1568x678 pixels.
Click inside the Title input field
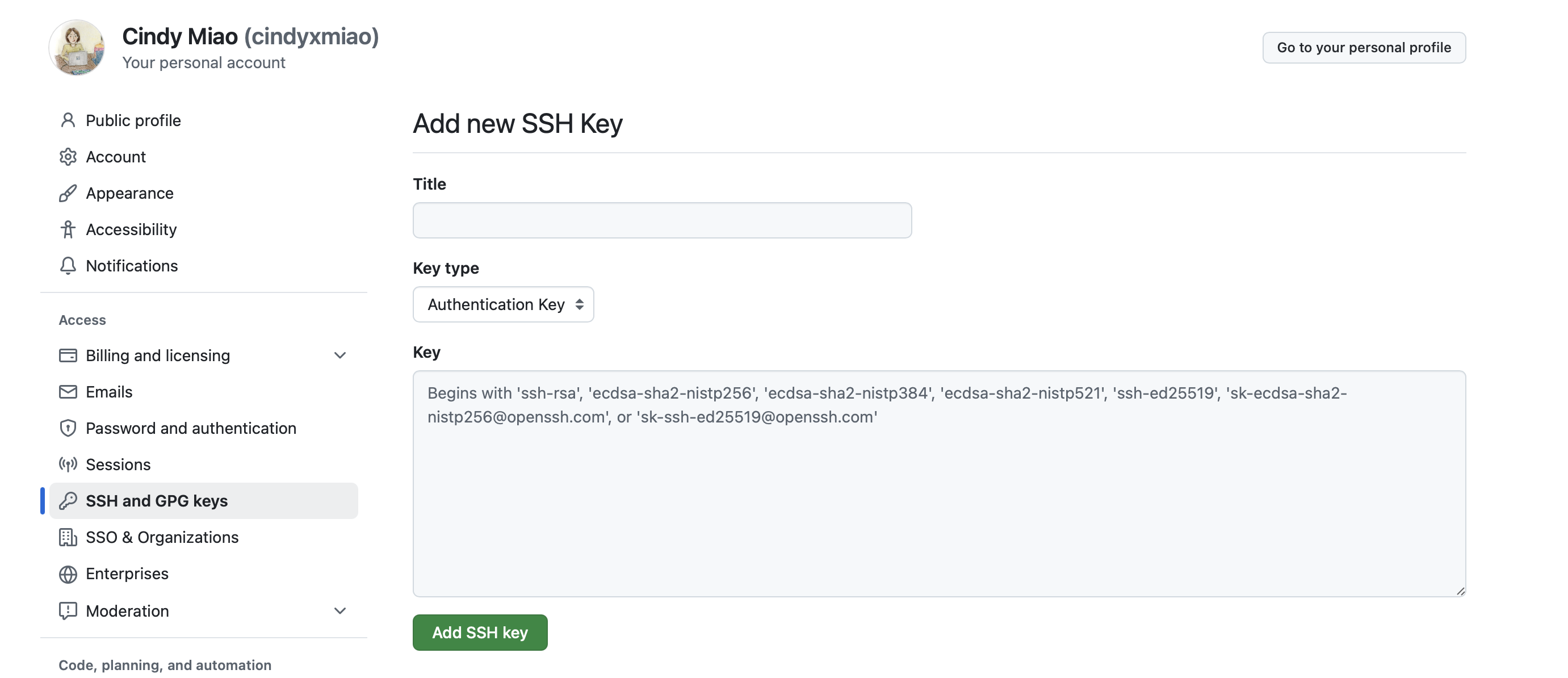[661, 220]
